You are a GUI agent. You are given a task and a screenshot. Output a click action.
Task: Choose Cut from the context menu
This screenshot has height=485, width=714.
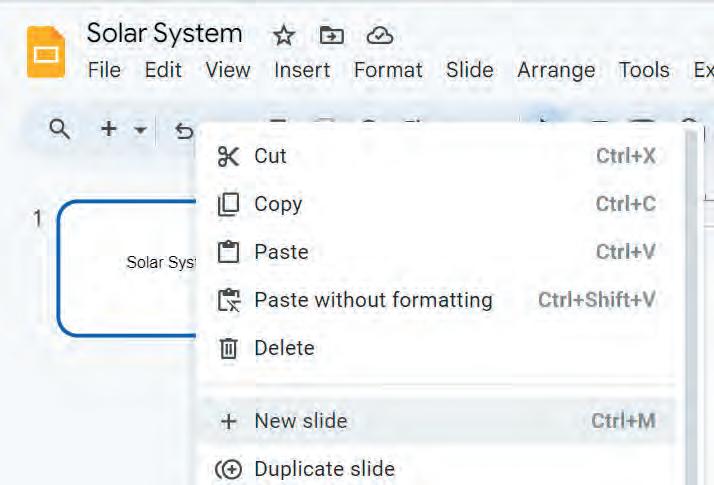click(270, 156)
